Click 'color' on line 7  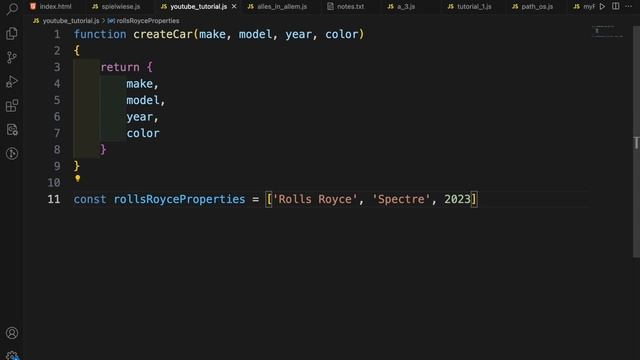pyautogui.click(x=143, y=133)
